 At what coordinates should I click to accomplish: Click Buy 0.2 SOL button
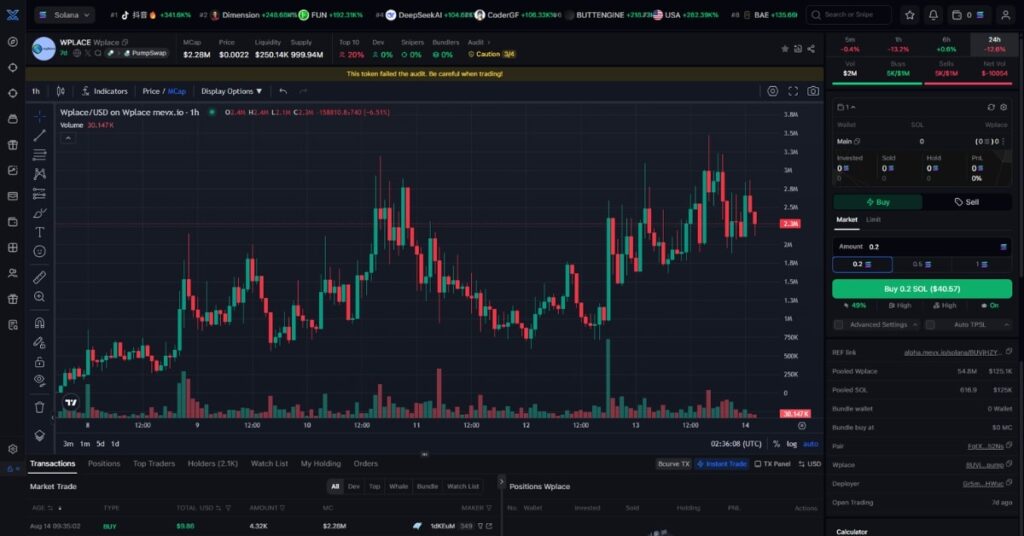pos(922,289)
